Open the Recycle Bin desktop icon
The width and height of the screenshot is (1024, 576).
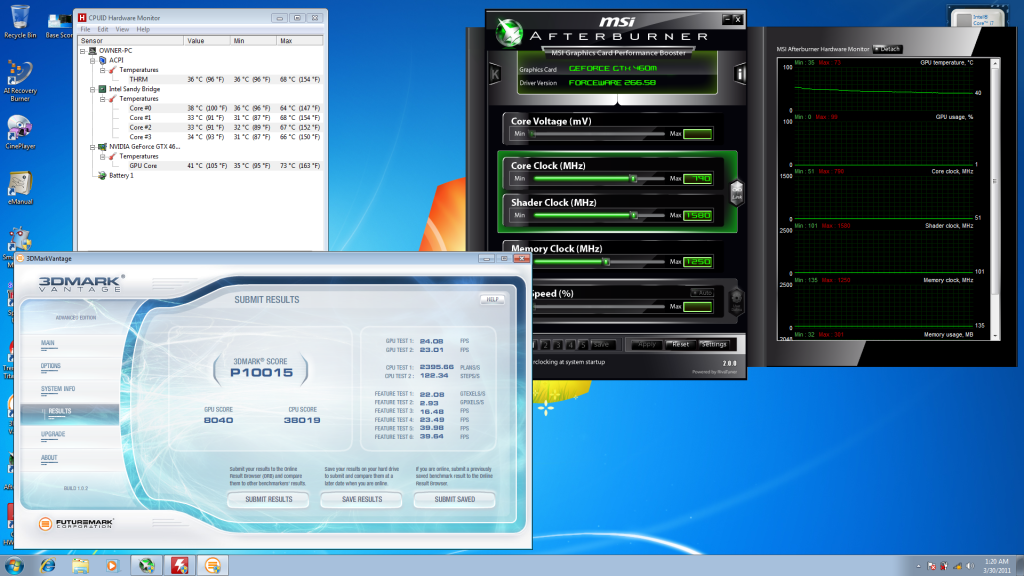point(20,21)
